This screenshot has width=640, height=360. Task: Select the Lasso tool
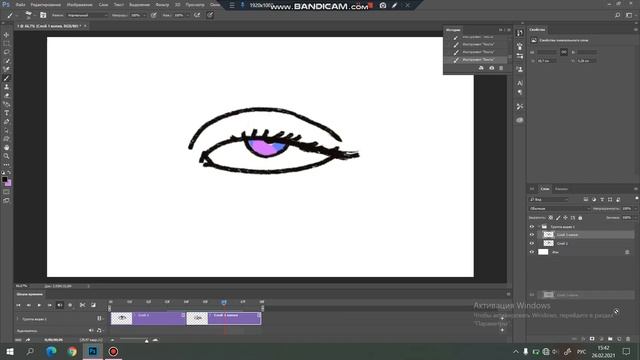pos(7,52)
